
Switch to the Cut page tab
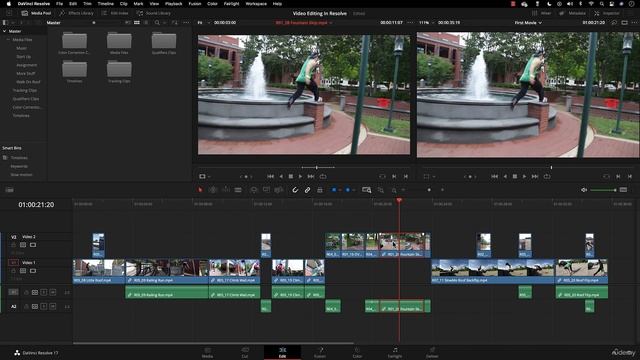tap(244, 352)
